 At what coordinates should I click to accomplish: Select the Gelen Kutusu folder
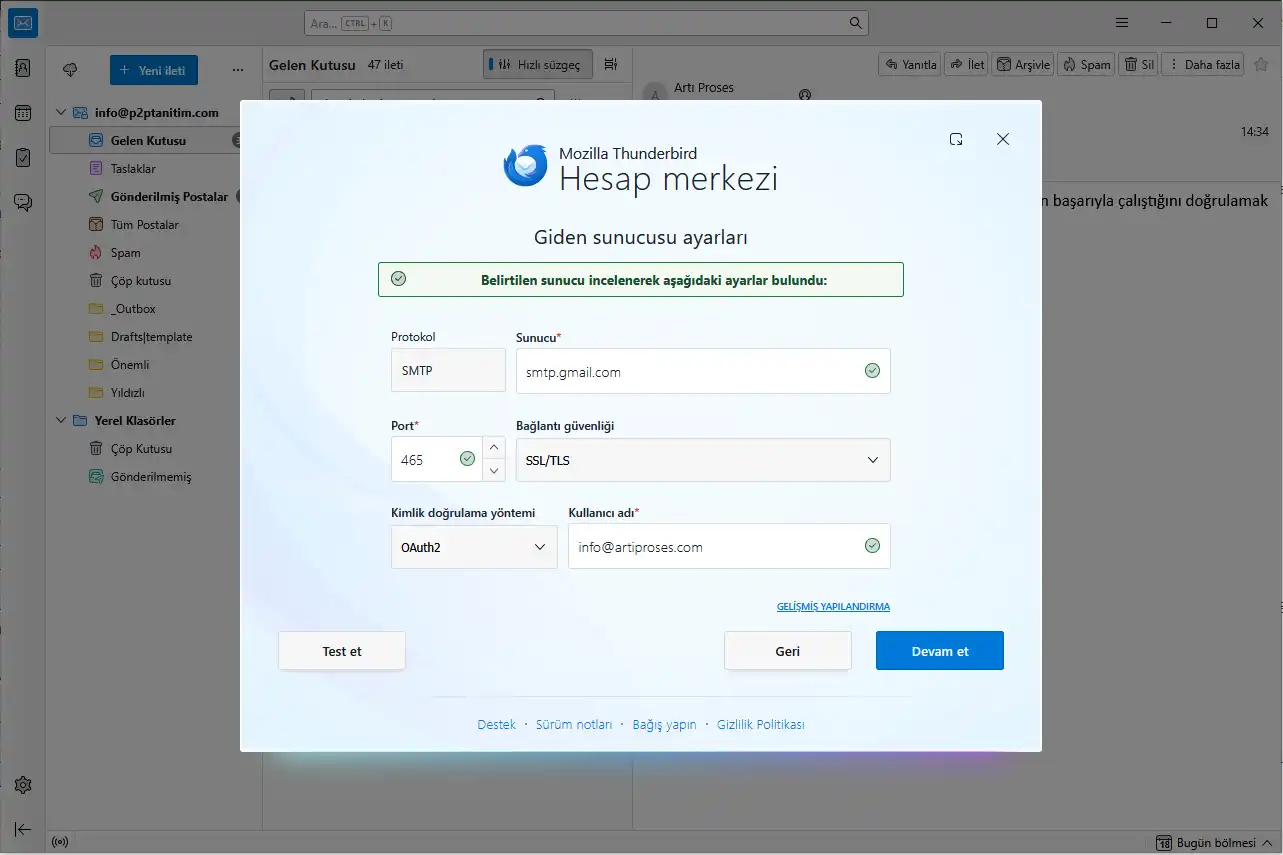pyautogui.click(x=147, y=141)
